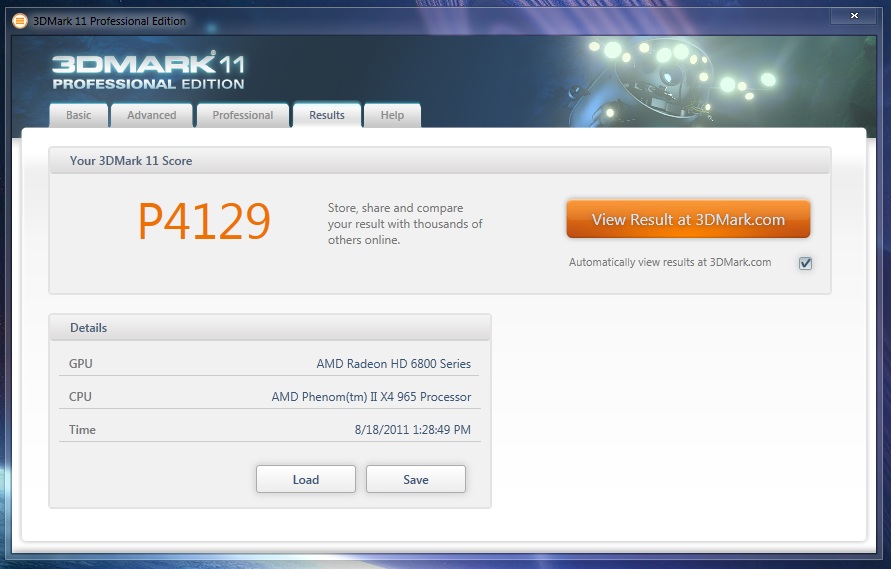
Task: Click the 'Store, share and compare' description text
Action: pyautogui.click(x=405, y=224)
